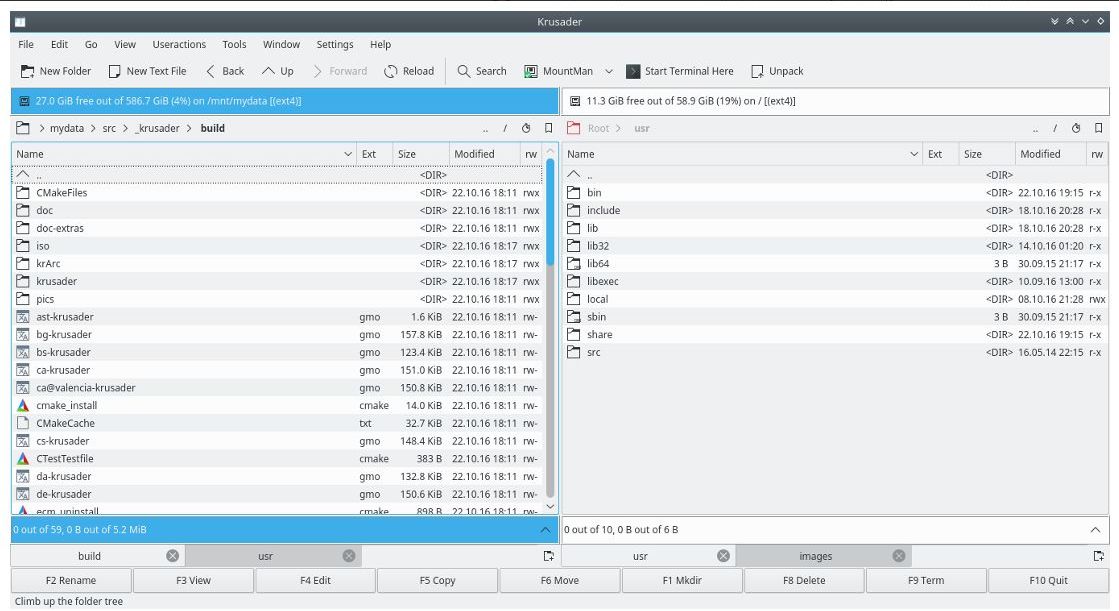The height and width of the screenshot is (611, 1119).
Task: Click the F6 Move button
Action: click(560, 580)
